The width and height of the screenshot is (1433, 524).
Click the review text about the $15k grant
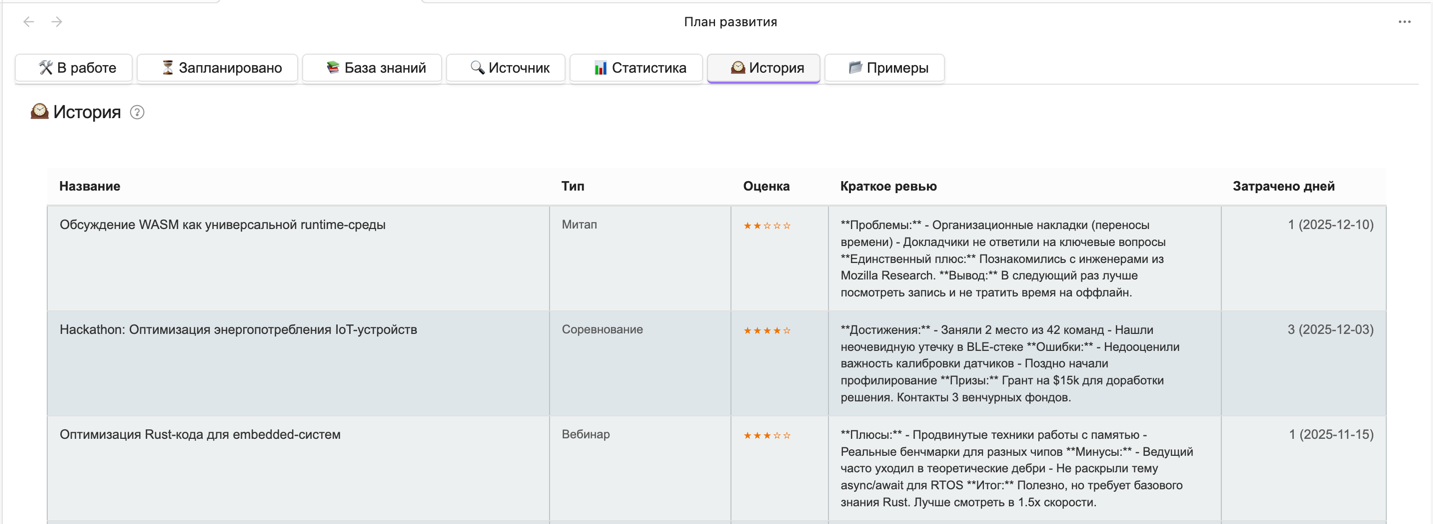[x=1010, y=364]
